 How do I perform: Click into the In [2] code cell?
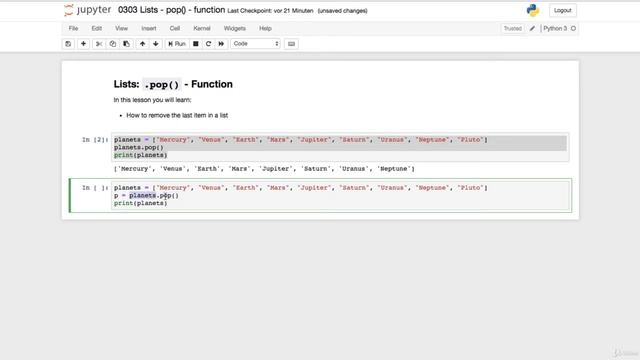340,147
